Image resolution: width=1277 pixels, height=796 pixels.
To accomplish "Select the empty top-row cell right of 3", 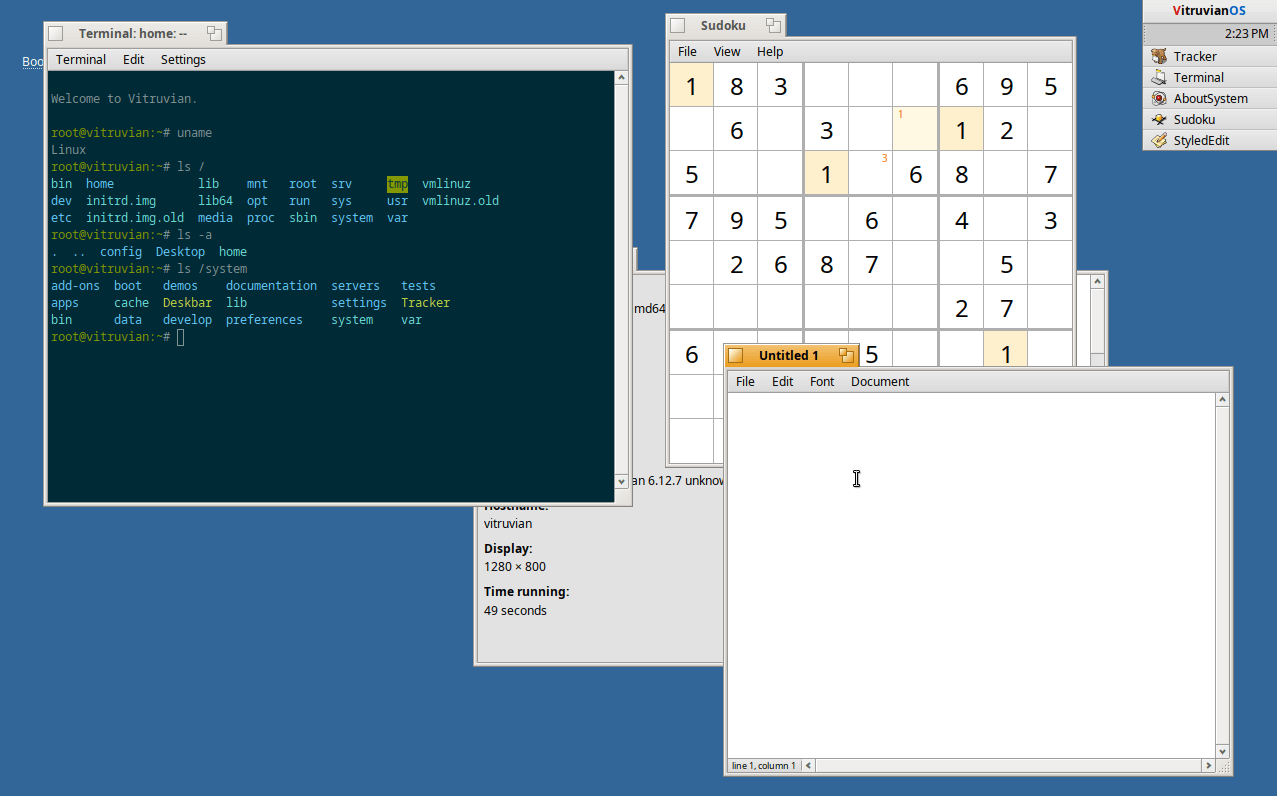I will tap(826, 86).
